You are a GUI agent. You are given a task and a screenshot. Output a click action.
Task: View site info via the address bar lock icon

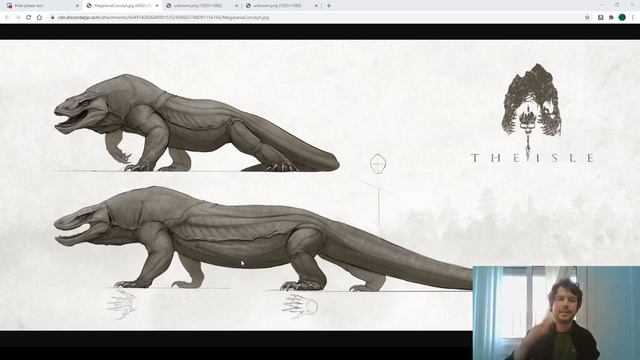[x=52, y=18]
